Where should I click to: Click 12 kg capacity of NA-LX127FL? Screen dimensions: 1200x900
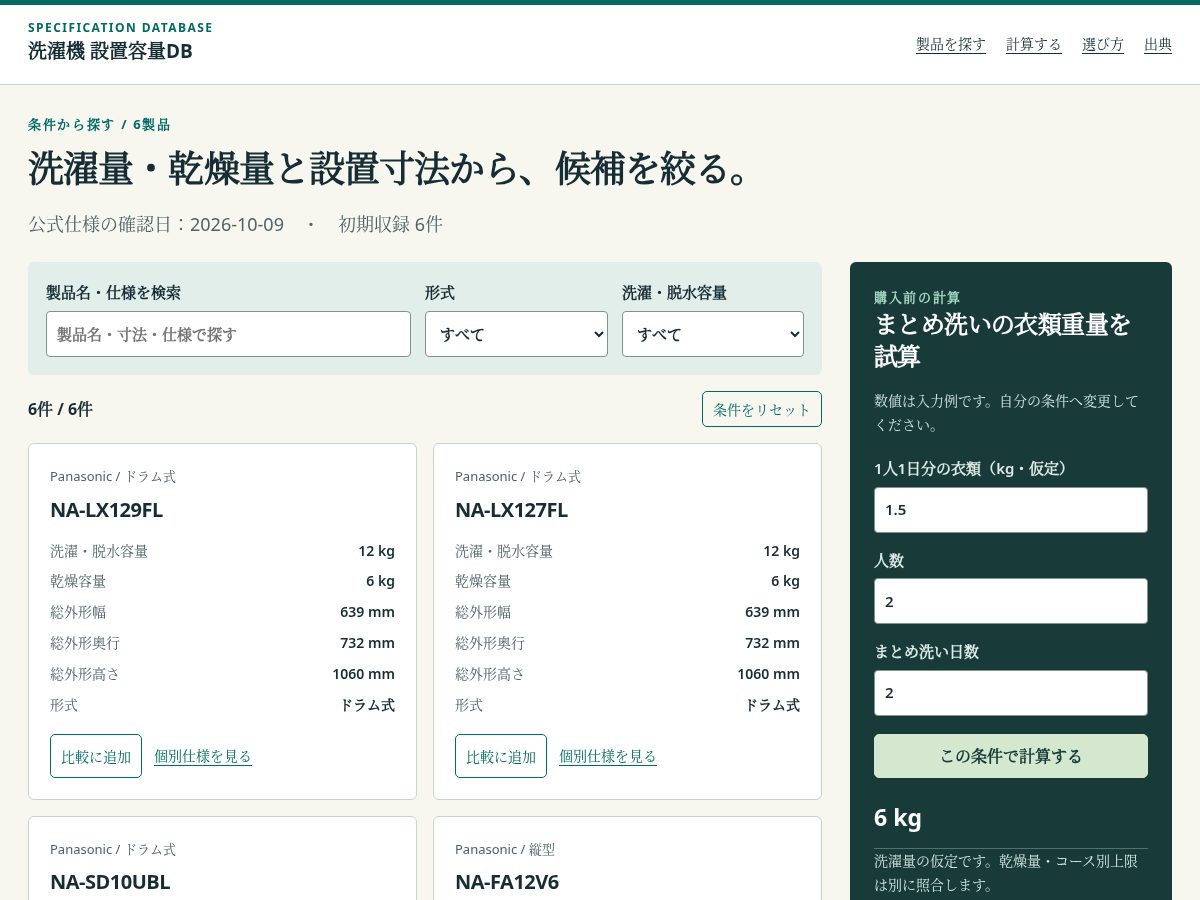tap(781, 551)
